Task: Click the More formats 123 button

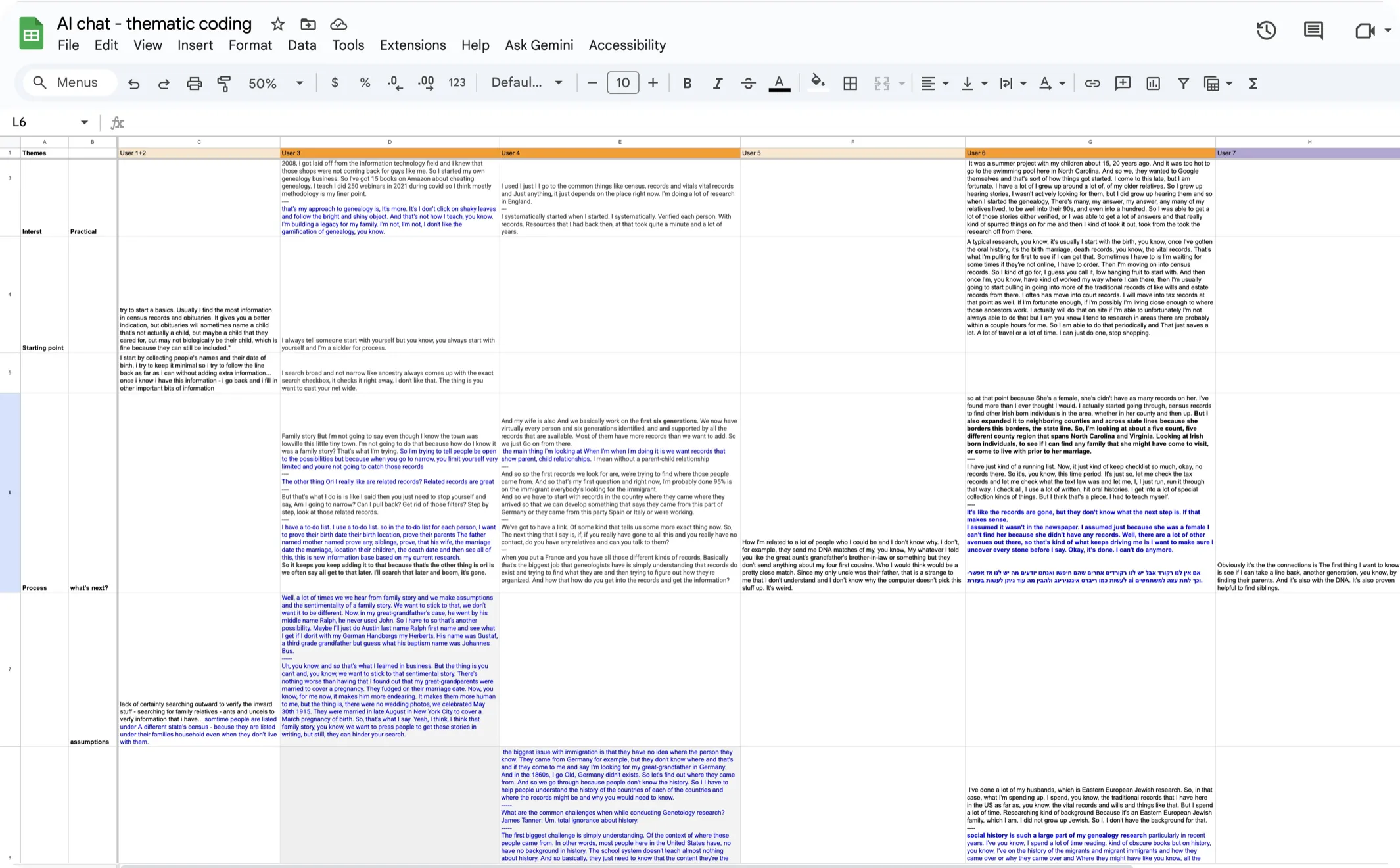Action: (457, 83)
